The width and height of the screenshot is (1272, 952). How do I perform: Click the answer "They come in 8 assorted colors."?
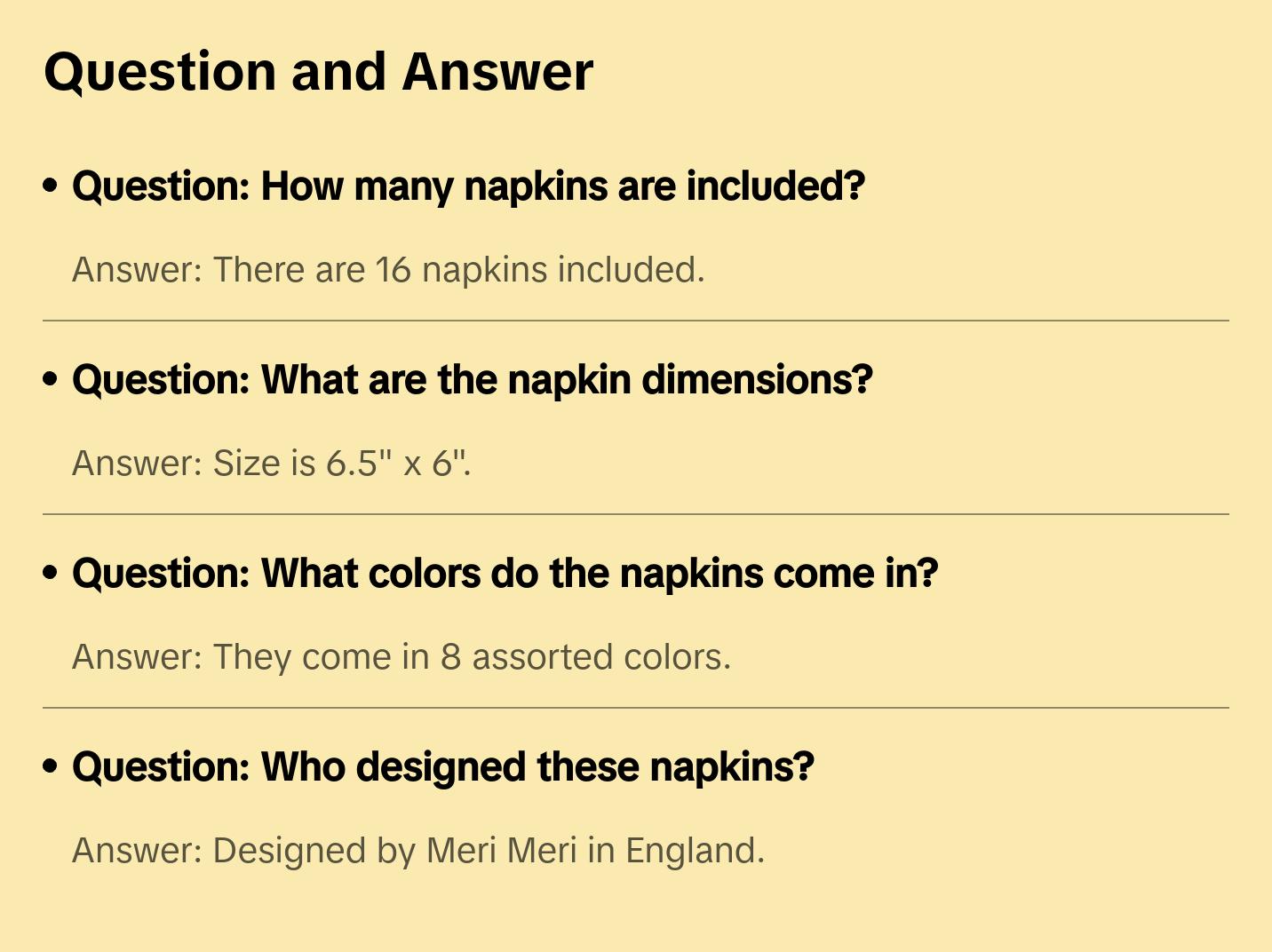401,657
